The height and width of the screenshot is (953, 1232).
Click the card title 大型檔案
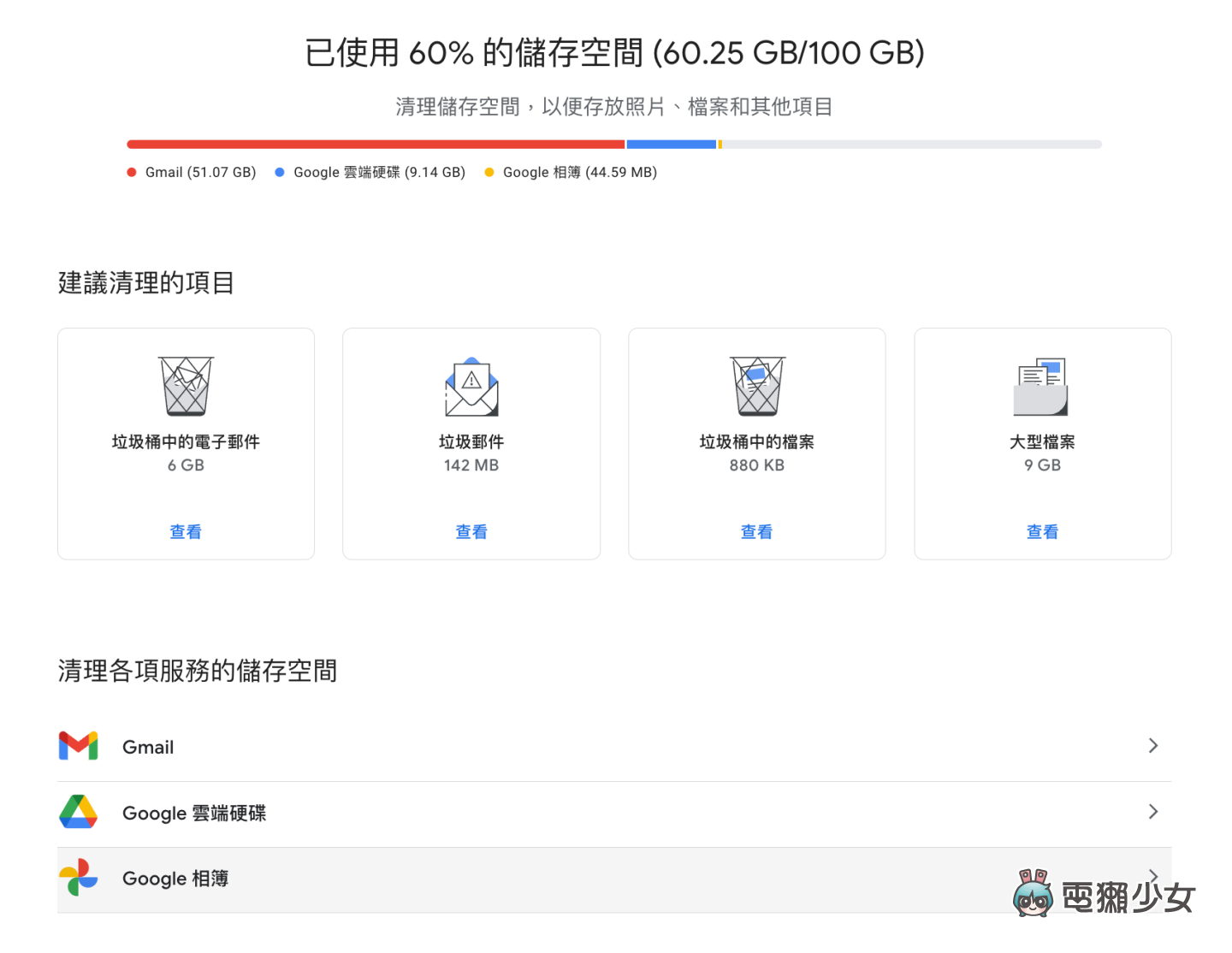pyautogui.click(x=1042, y=441)
